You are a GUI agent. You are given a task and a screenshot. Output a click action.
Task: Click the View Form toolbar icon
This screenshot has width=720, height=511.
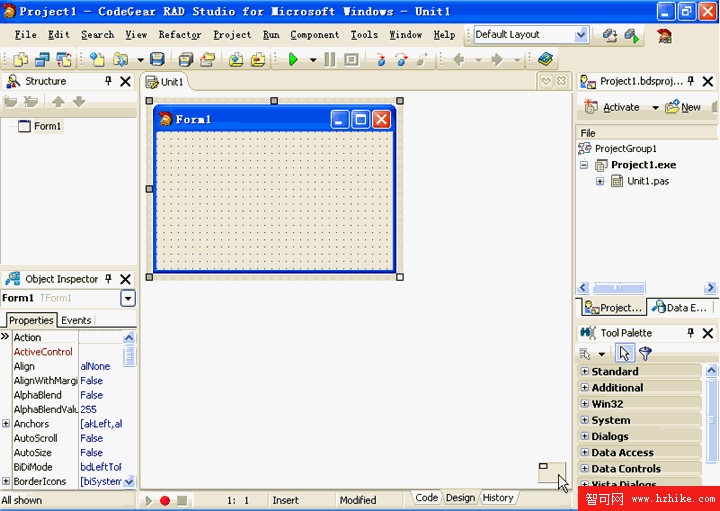click(42, 59)
